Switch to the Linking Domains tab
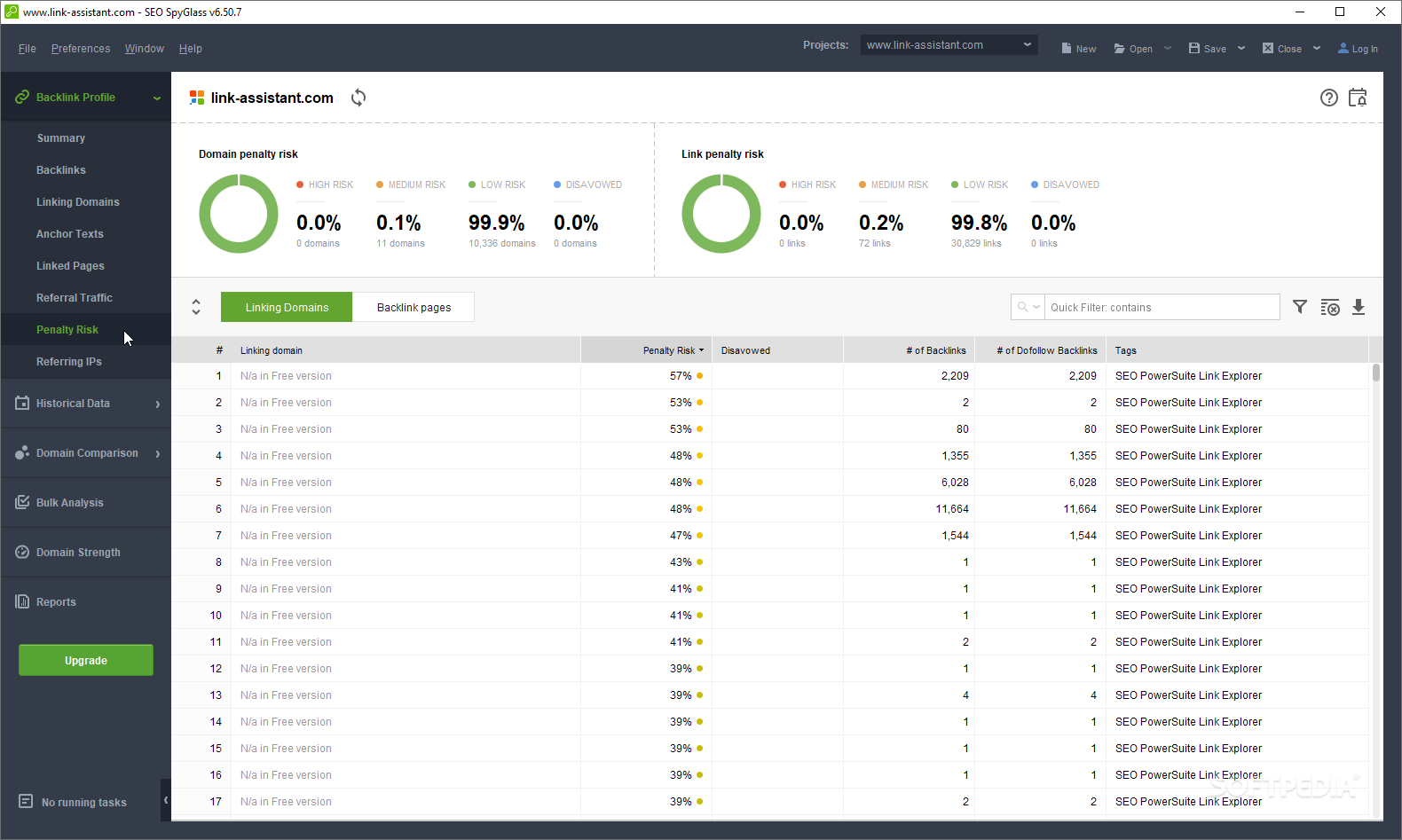1402x840 pixels. (x=287, y=307)
